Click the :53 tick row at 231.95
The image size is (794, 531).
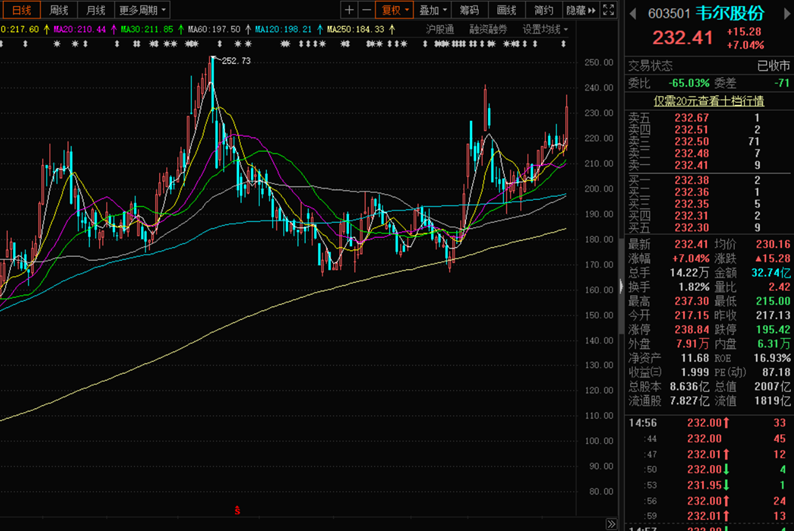[x=709, y=485]
